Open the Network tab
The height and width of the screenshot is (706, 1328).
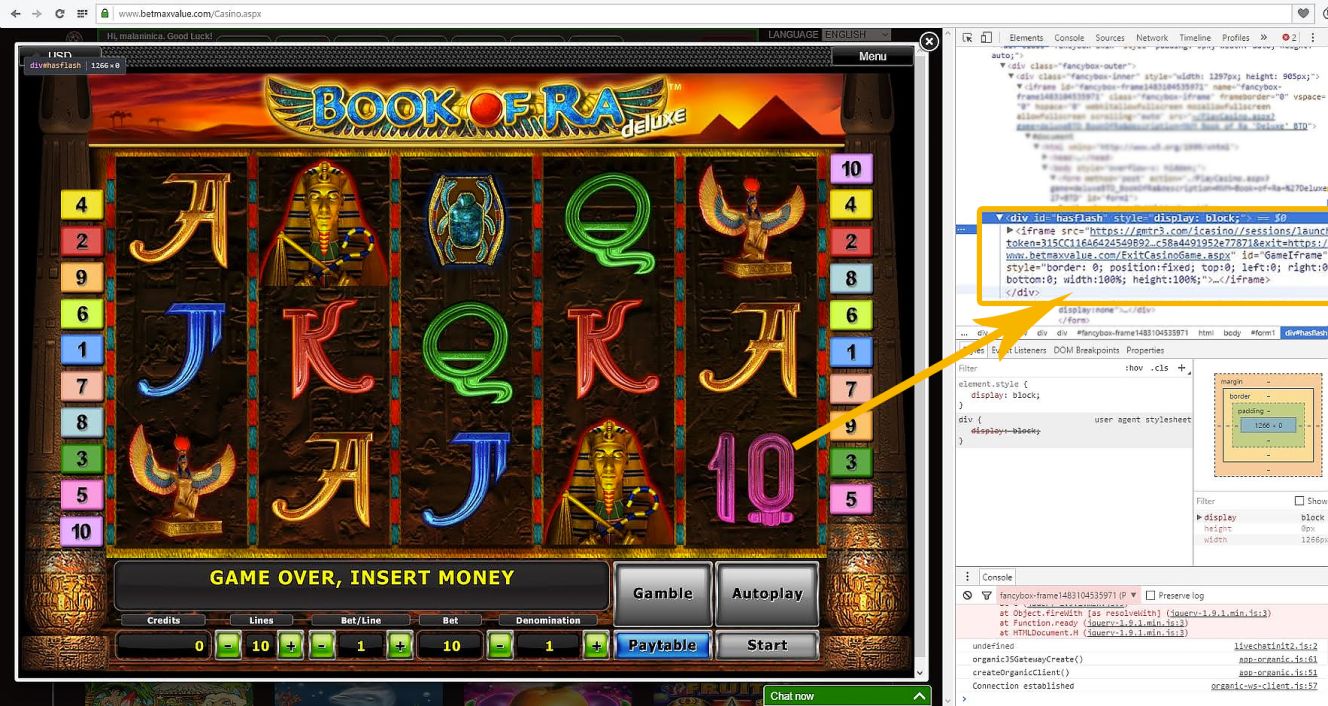tap(1152, 38)
